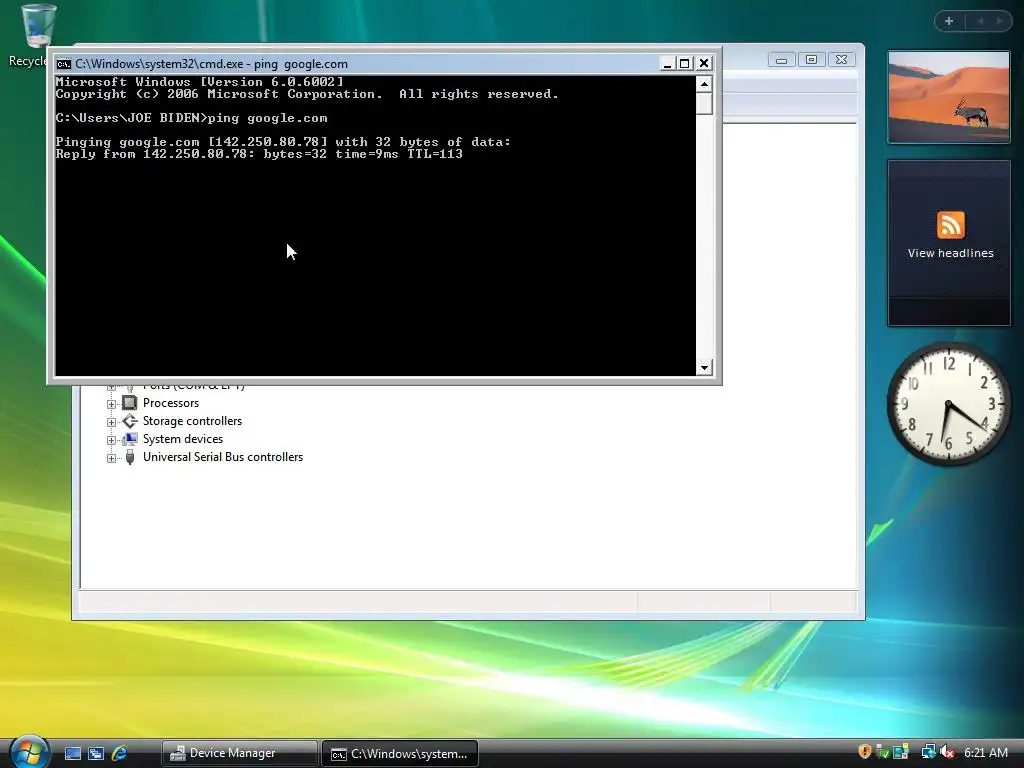
Task: Click Switch Between Windows quick launch icon
Action: coord(96,753)
